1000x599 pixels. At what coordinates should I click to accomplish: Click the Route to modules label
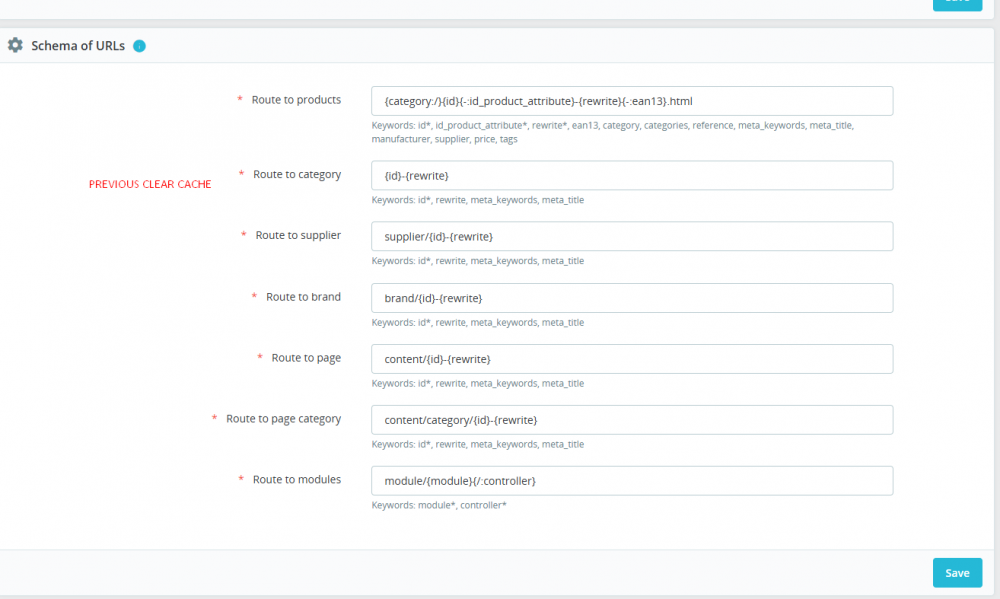[297, 480]
